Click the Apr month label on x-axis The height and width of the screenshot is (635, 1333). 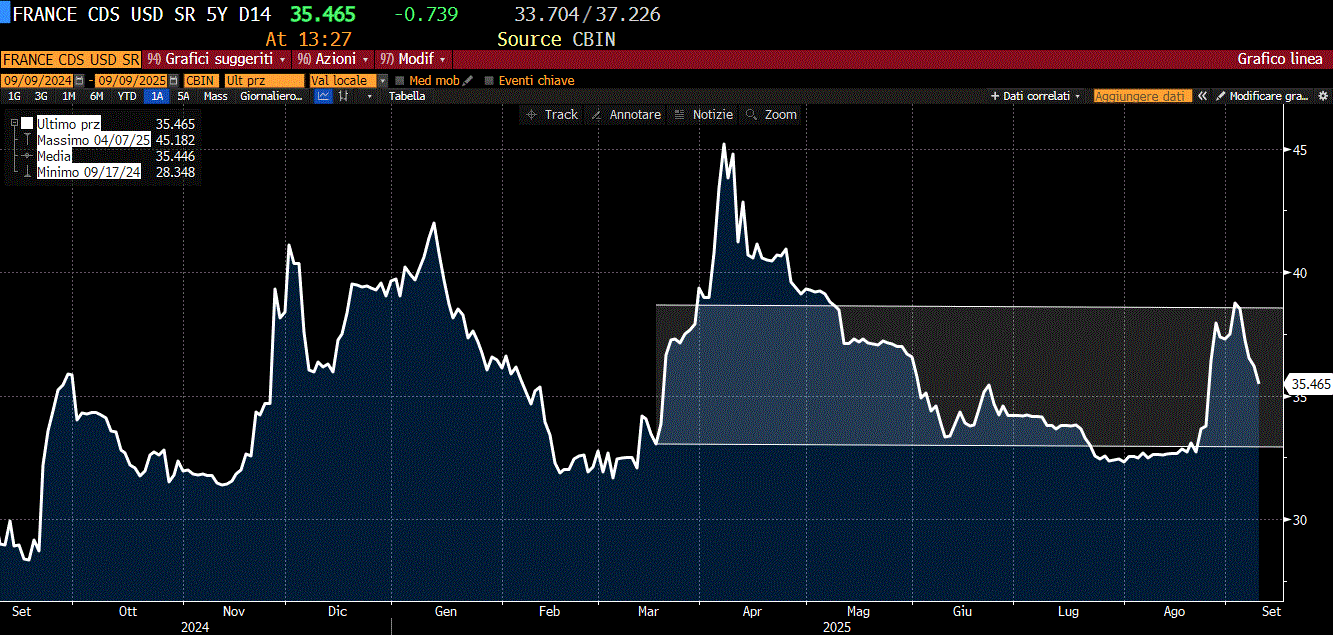(752, 610)
